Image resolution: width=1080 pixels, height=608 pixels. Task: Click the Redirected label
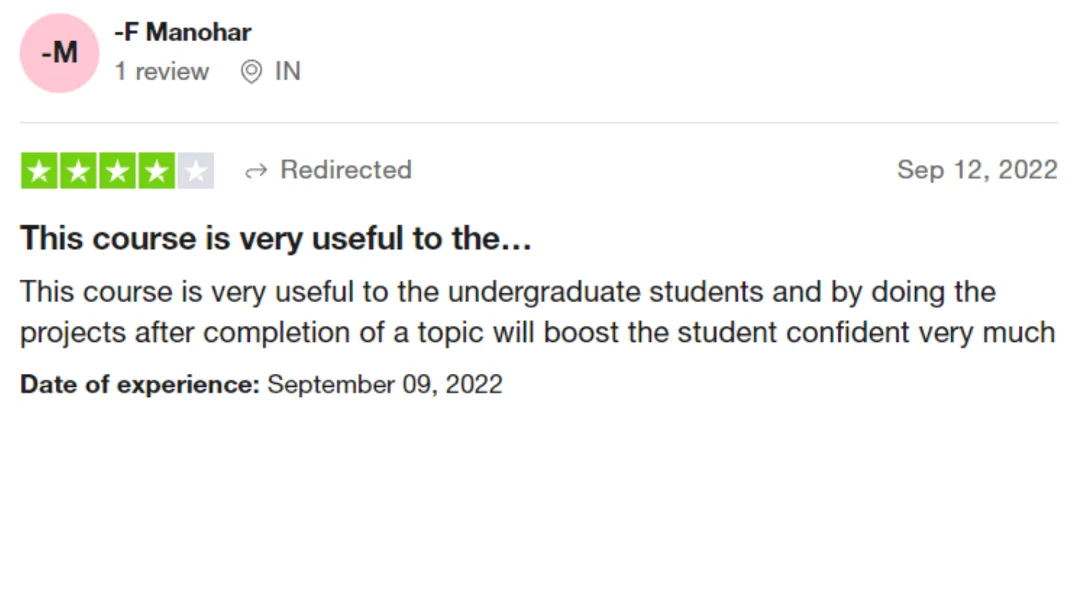point(346,170)
